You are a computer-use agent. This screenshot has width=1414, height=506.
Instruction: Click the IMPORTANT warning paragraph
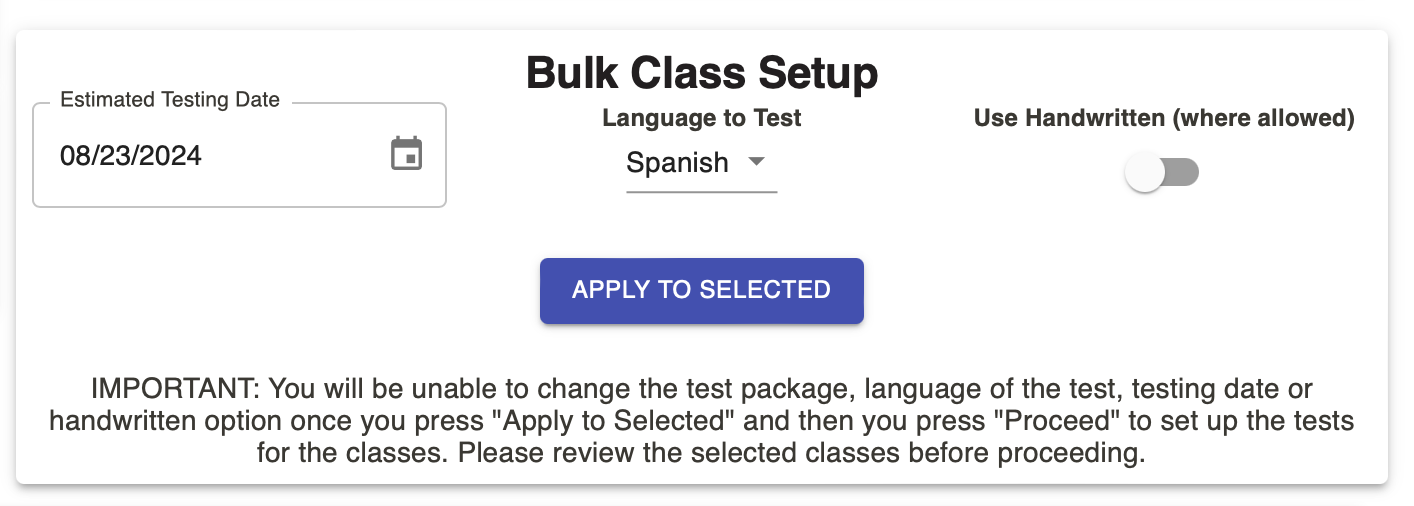coord(702,421)
